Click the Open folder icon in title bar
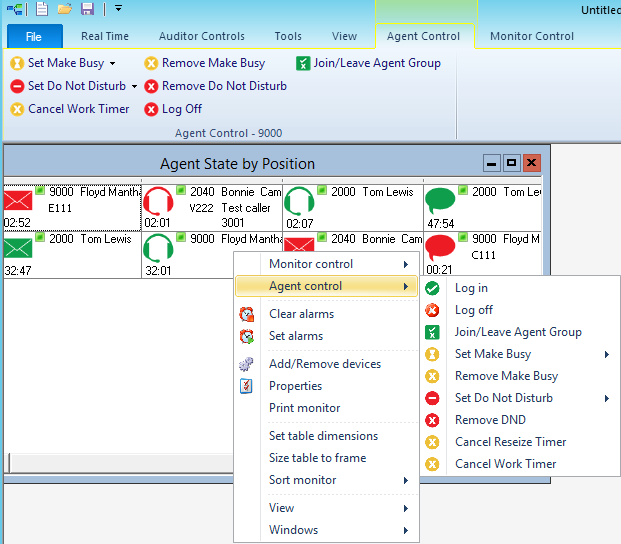Image resolution: width=621 pixels, height=544 pixels. pyautogui.click(x=65, y=9)
